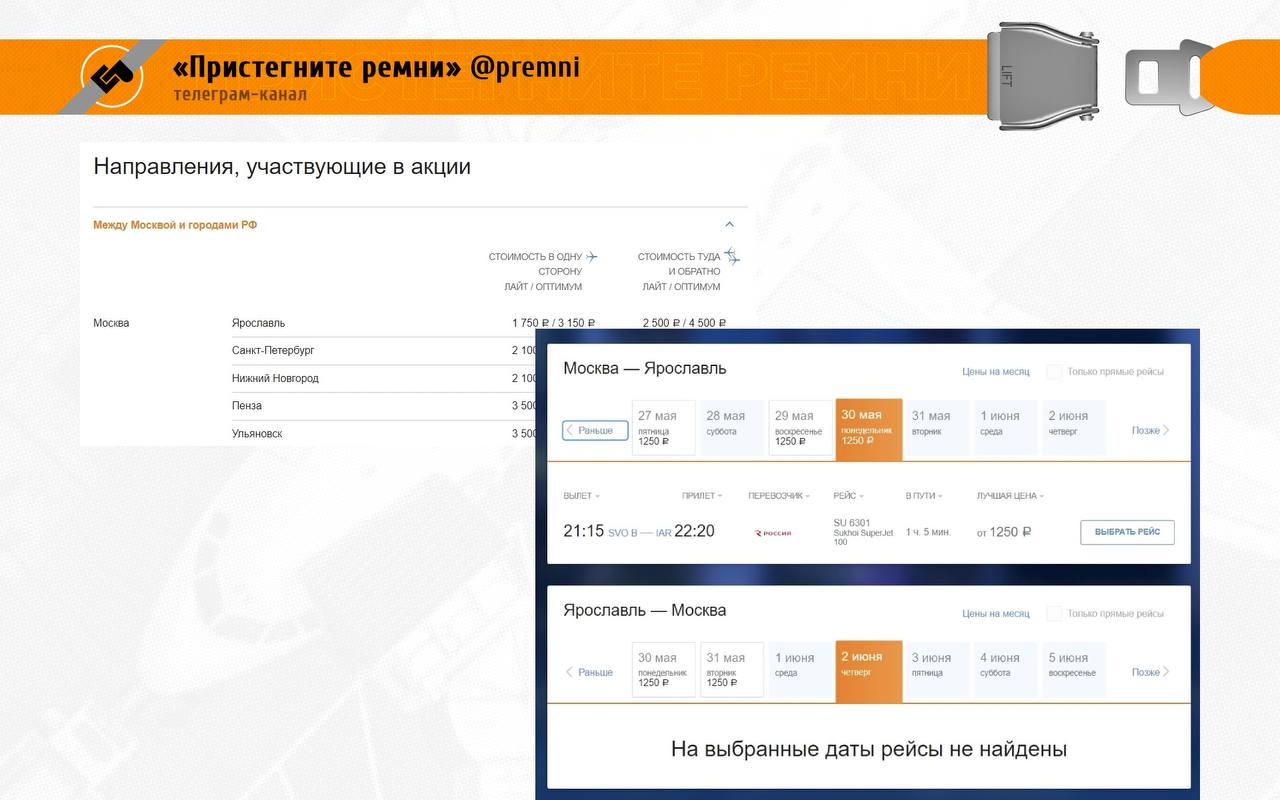Select 28 мая суббота date tab
Screen dimensions: 1280x800
tap(731, 428)
